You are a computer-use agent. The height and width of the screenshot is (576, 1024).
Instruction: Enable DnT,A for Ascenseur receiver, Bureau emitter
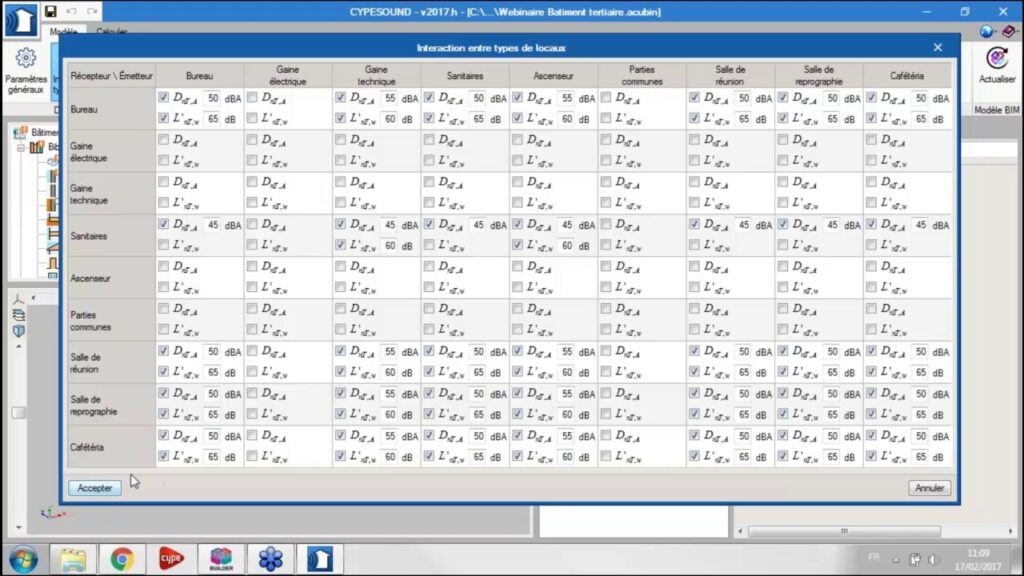point(163,267)
